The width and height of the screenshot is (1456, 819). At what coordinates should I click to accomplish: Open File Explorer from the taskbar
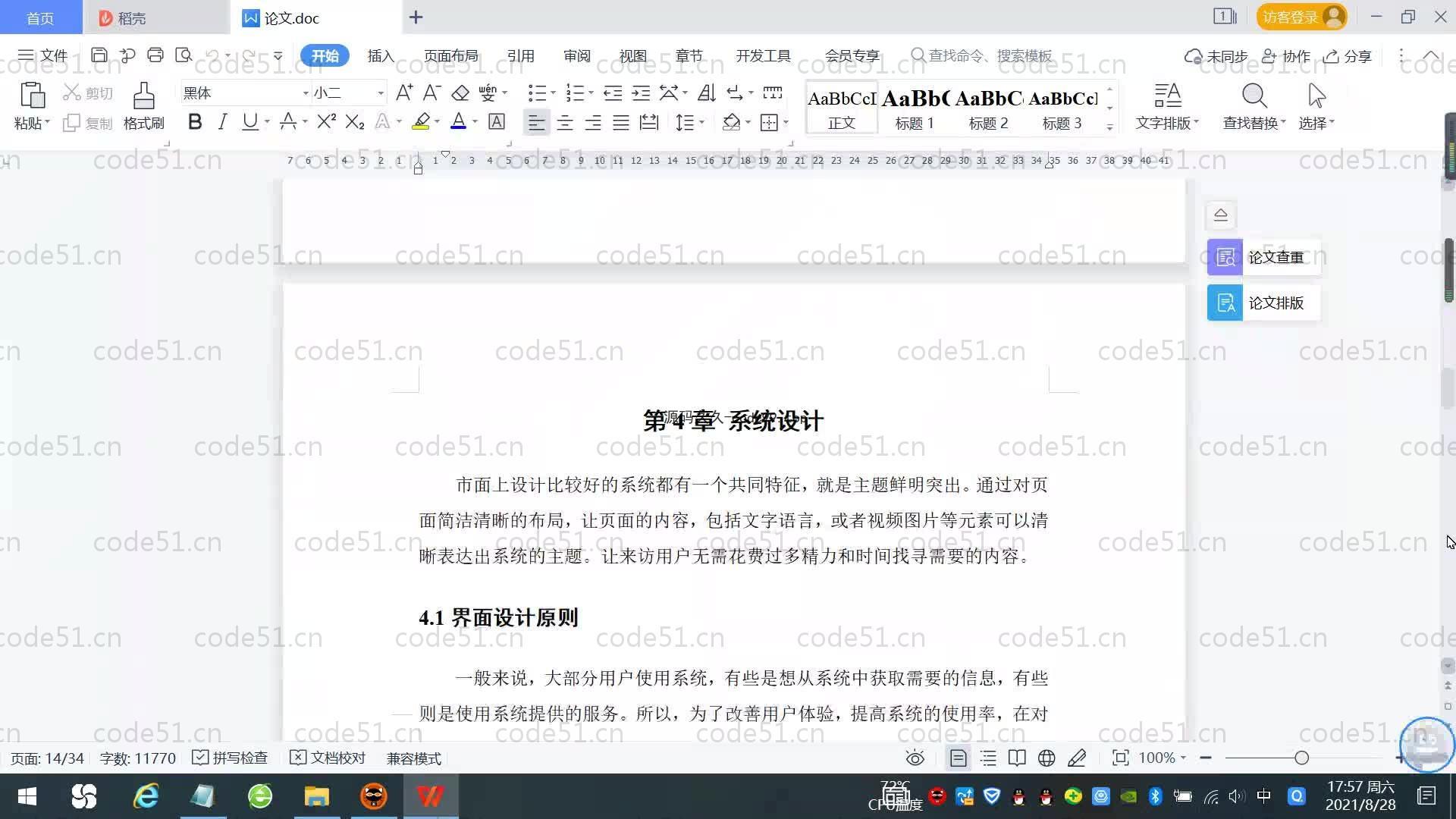click(316, 796)
